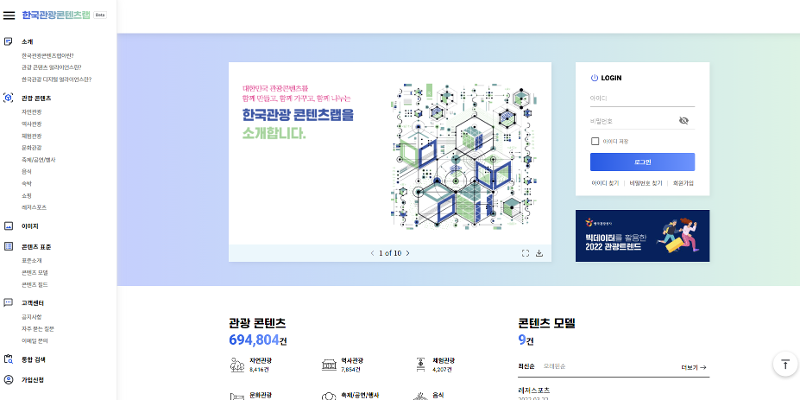Click the blue 로그인 button
The height and width of the screenshot is (400, 800).
click(642, 162)
